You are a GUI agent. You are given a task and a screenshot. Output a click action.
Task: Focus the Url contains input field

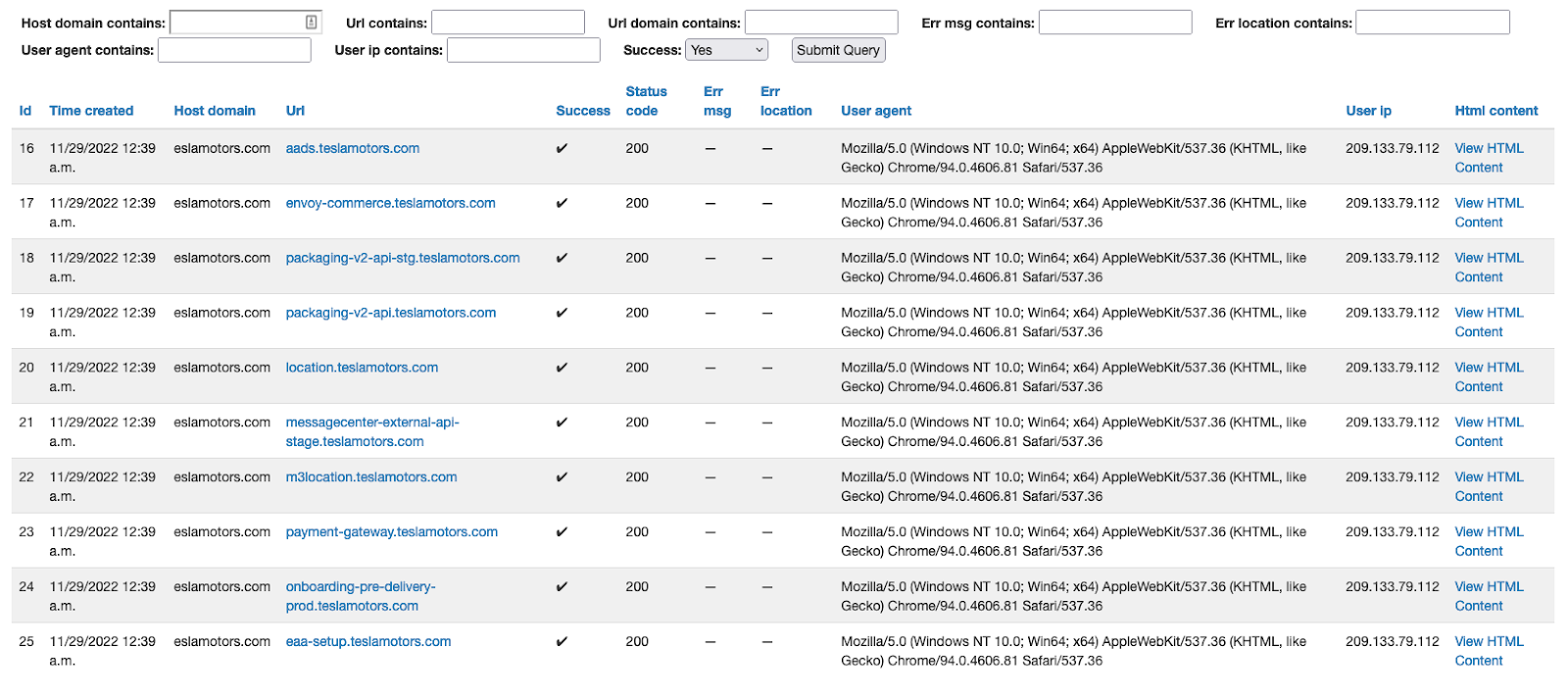(x=508, y=23)
